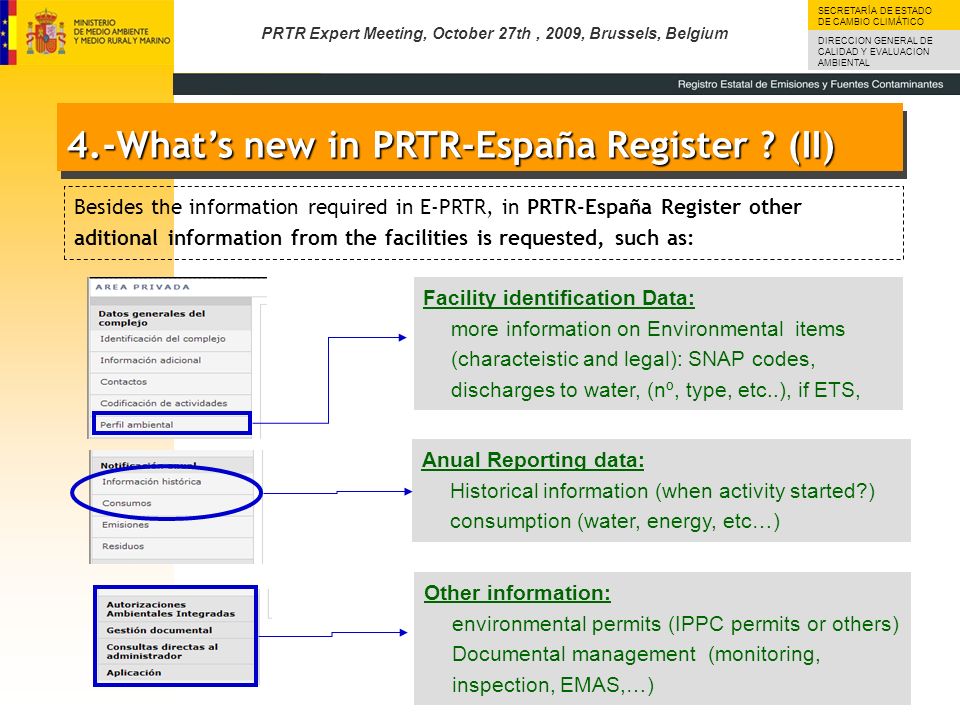Select 'Información adicional' in the sidebar
Screen dimensions: 960x720
[x=150, y=360]
